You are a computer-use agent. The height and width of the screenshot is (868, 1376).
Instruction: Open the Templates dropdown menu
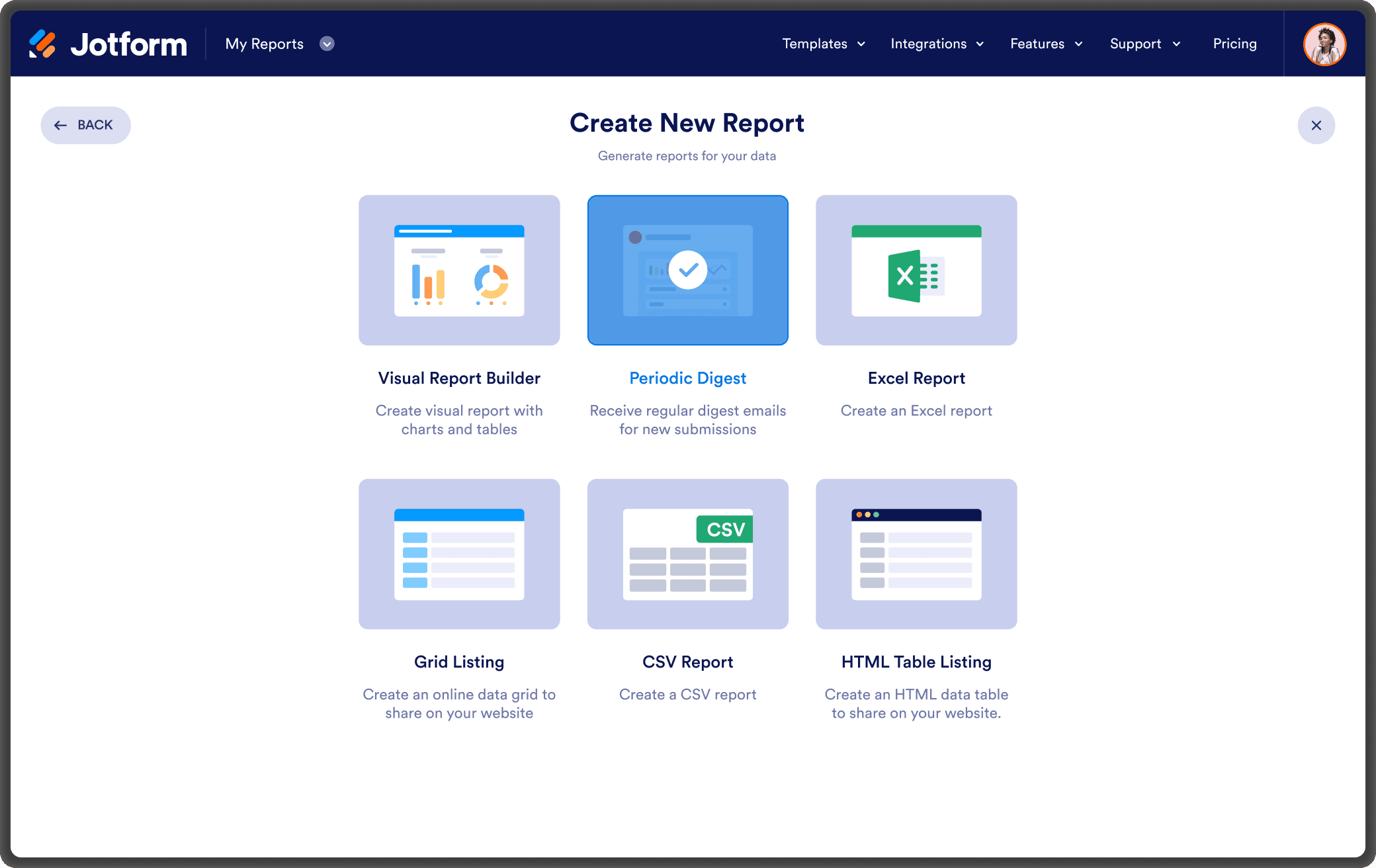pos(823,44)
